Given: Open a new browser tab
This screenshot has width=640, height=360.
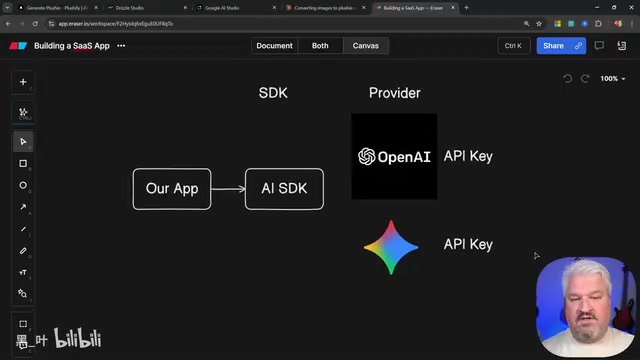Looking at the screenshot, I should pos(466,8).
